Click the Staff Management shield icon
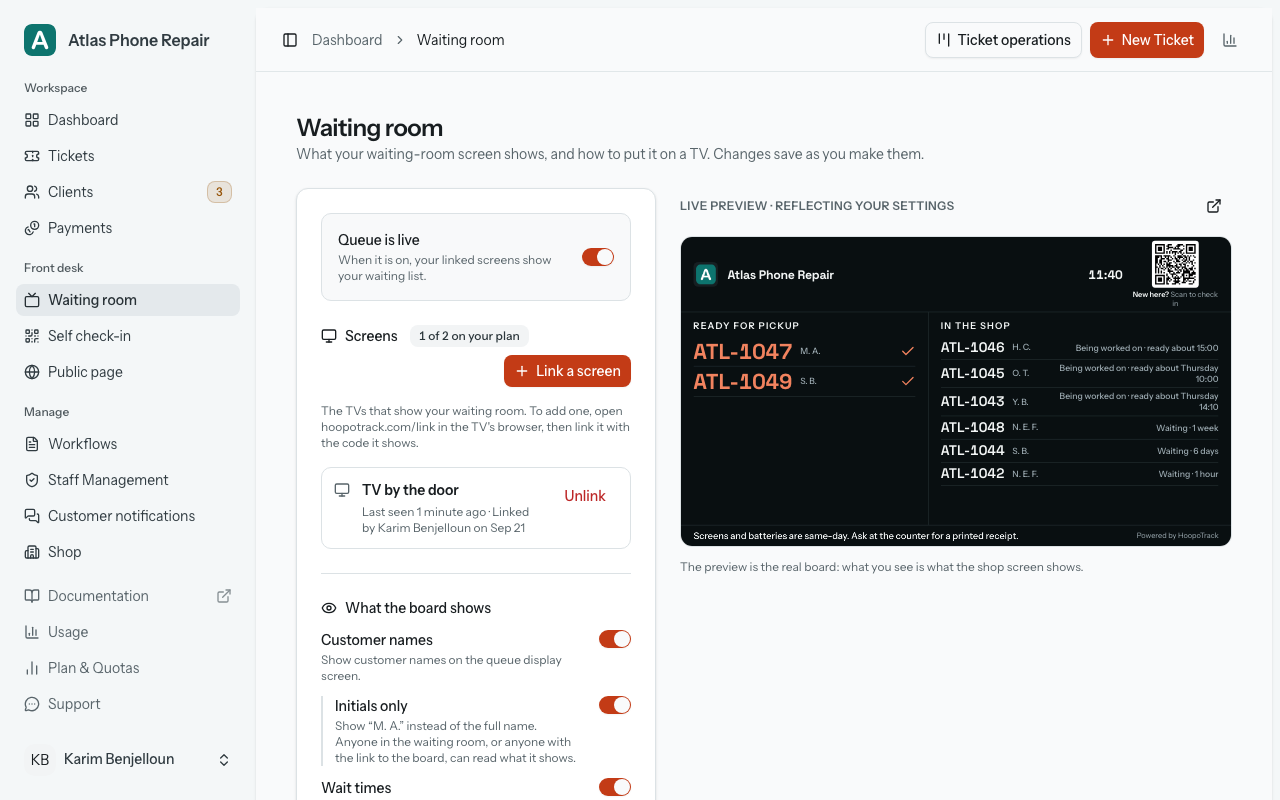Screen dimensions: 1280x800 point(32,480)
